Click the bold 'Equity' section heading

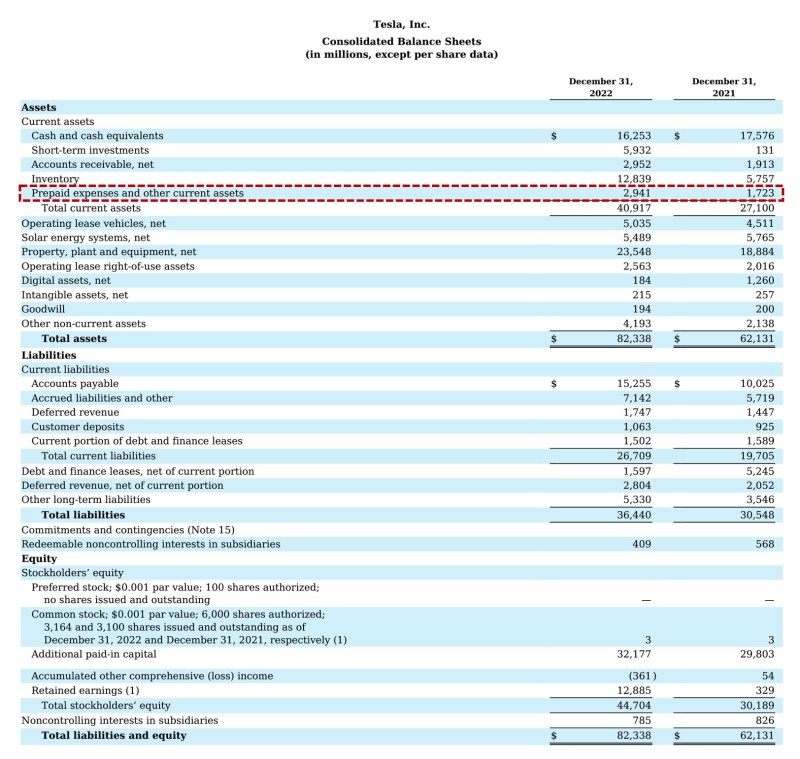click(x=39, y=559)
